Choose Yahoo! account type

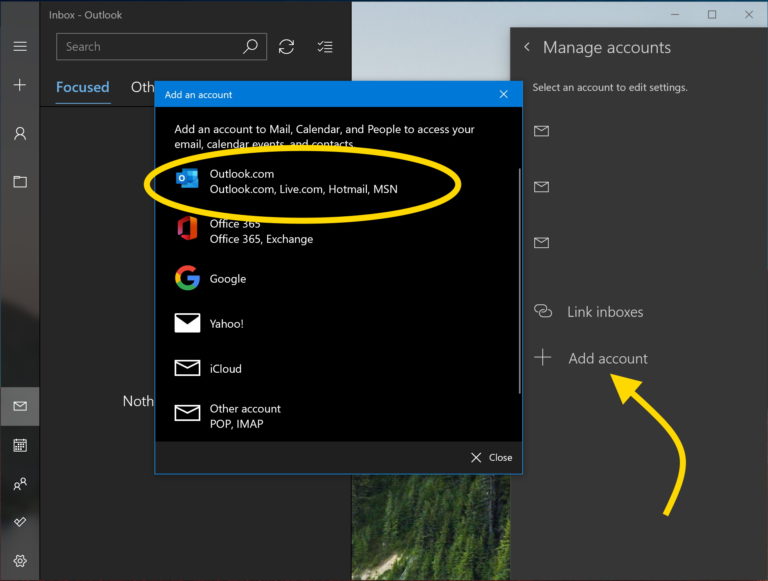point(336,323)
